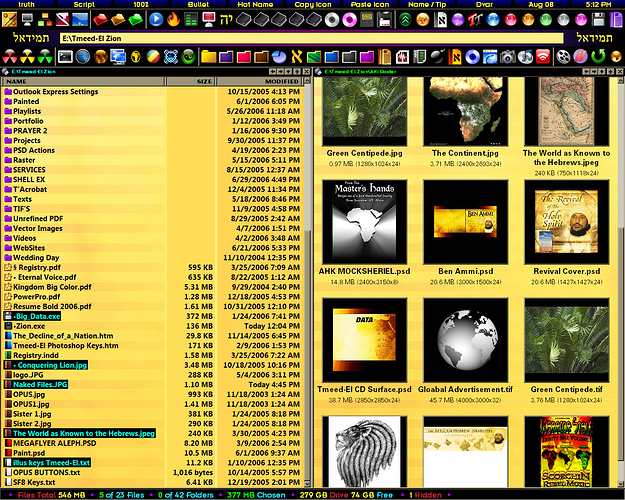Click the yellow aleph letter icon
The width and height of the screenshot is (625, 500).
click(296, 57)
